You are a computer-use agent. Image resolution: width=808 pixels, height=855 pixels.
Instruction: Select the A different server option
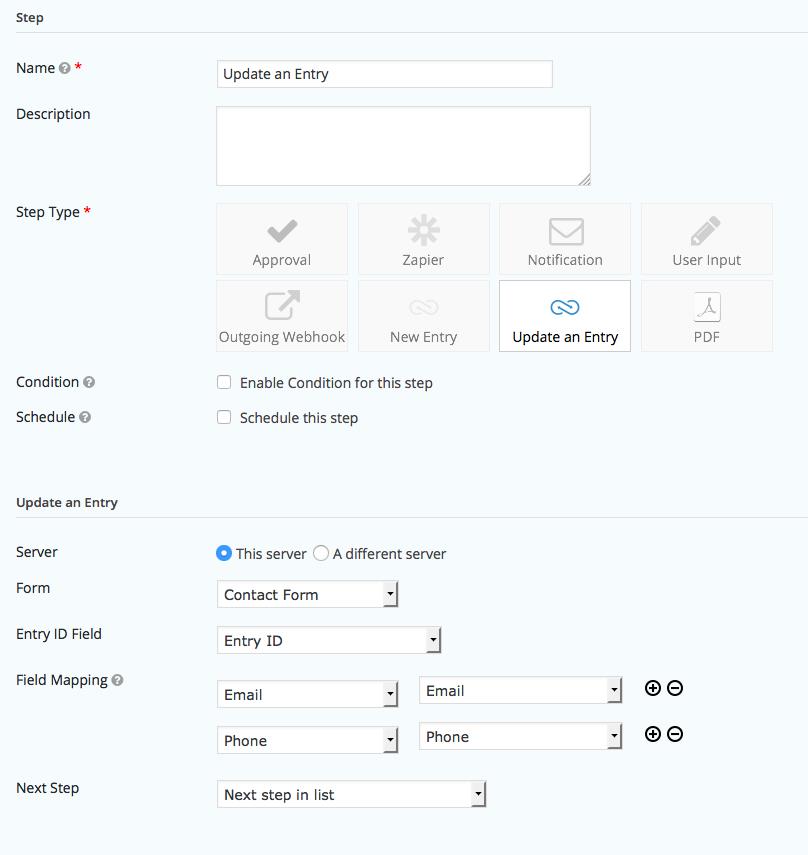(x=321, y=553)
